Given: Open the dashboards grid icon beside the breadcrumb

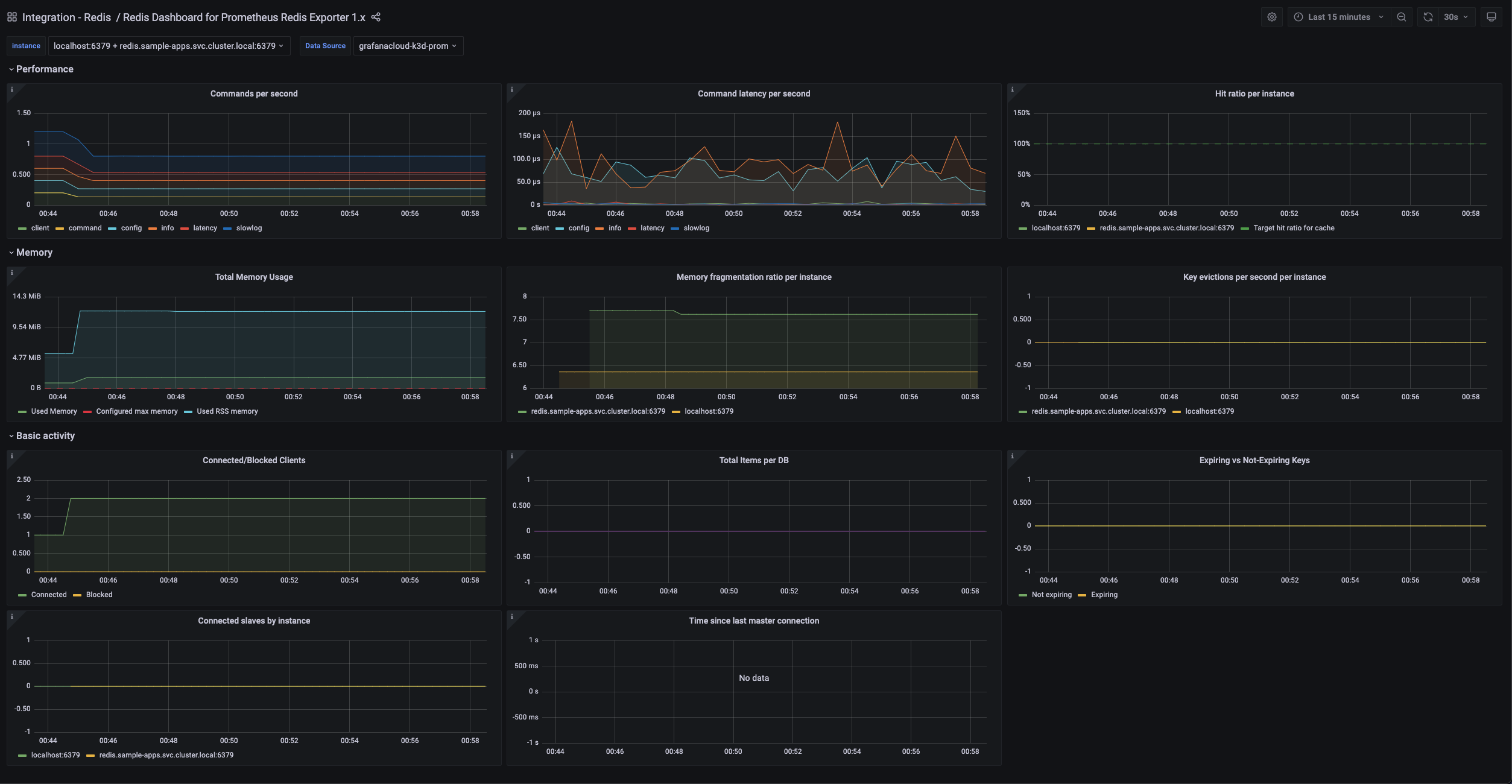Looking at the screenshot, I should [11, 16].
